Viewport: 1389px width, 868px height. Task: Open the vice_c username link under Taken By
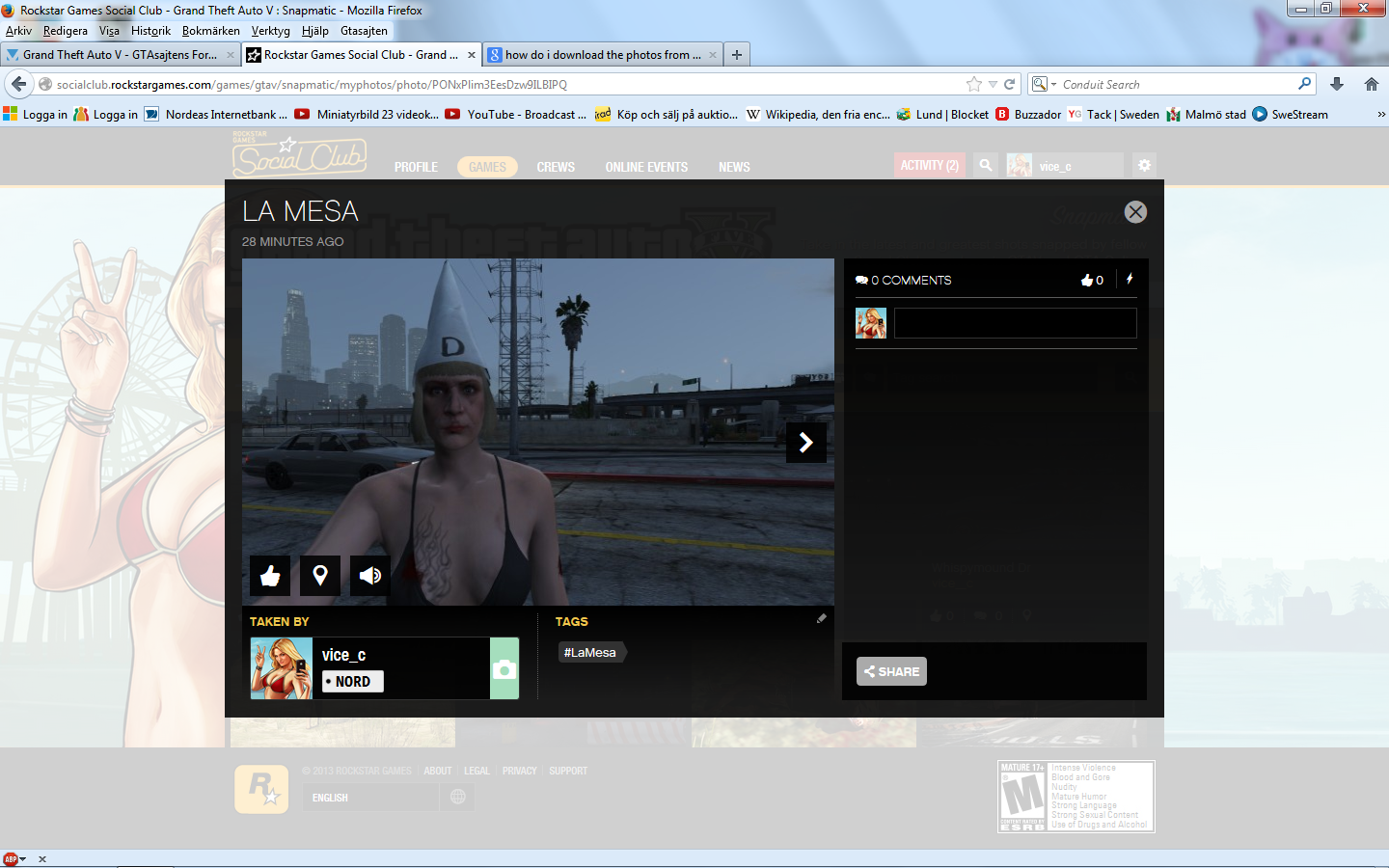coord(343,655)
